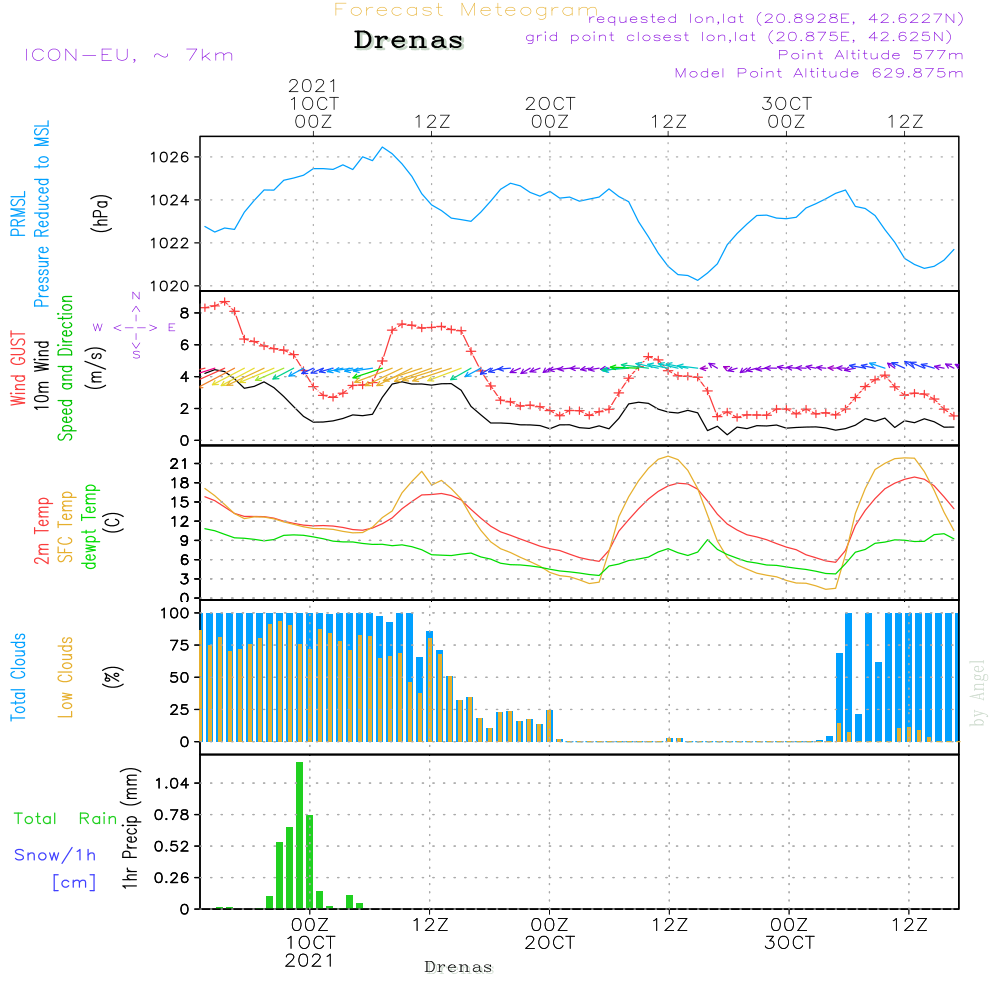This screenshot has height=1000, width=1000.
Task: Click the '21' temperature axis value
Action: pos(180,464)
